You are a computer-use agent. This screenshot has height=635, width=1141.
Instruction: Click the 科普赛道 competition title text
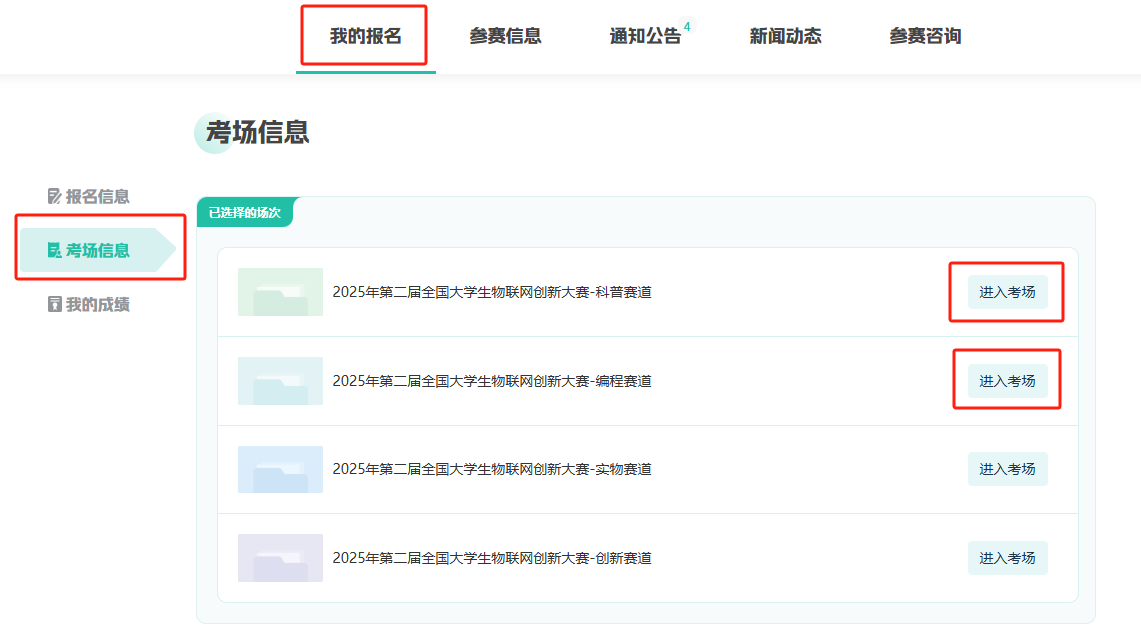coord(492,292)
